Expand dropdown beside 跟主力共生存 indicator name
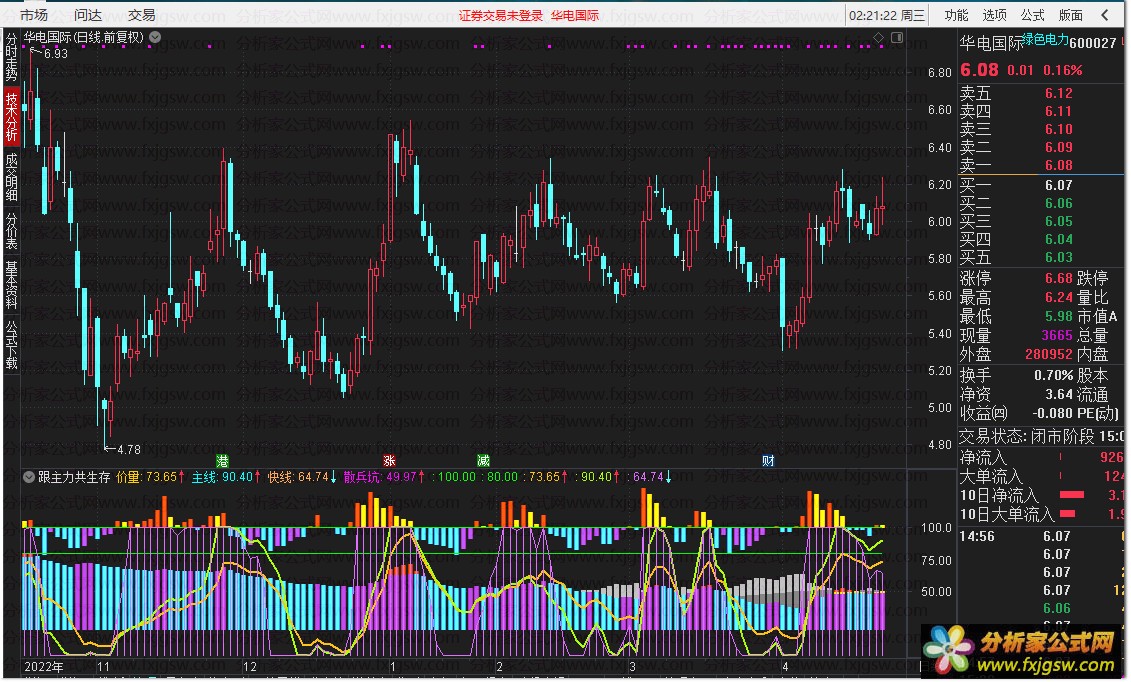 coord(29,477)
